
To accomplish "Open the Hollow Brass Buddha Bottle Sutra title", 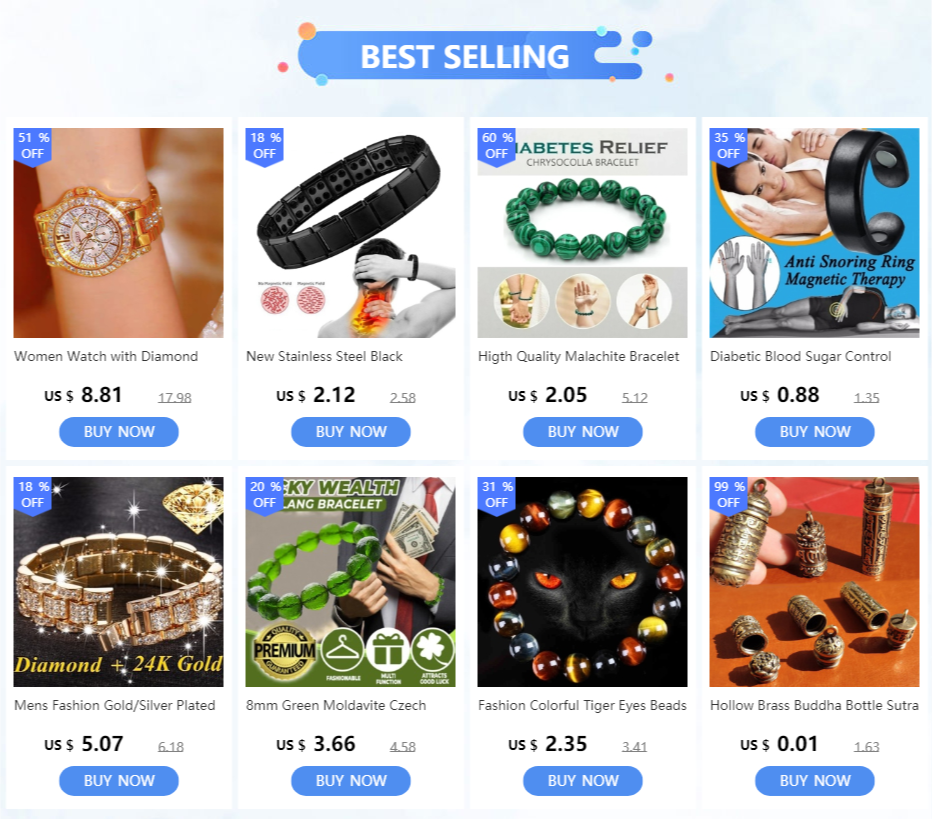I will click(x=814, y=705).
